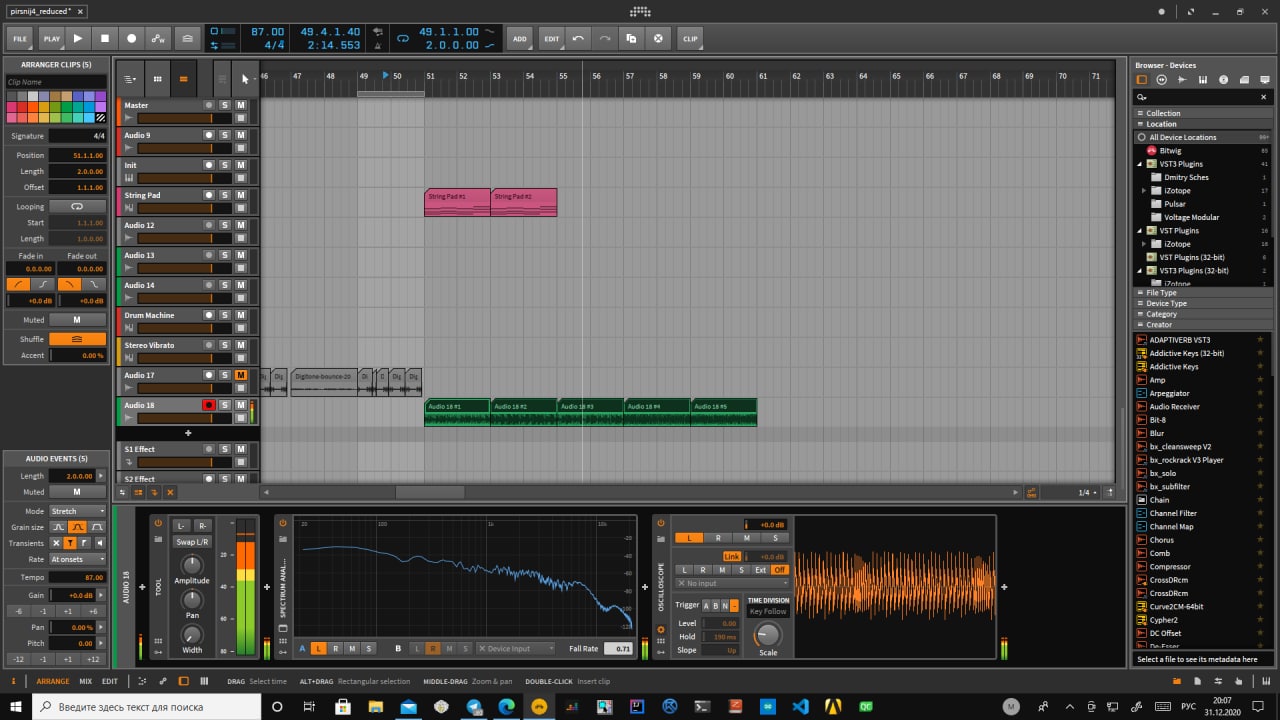Open Oscilloscope No input dropdown
This screenshot has width=1280, height=720.
click(732, 583)
